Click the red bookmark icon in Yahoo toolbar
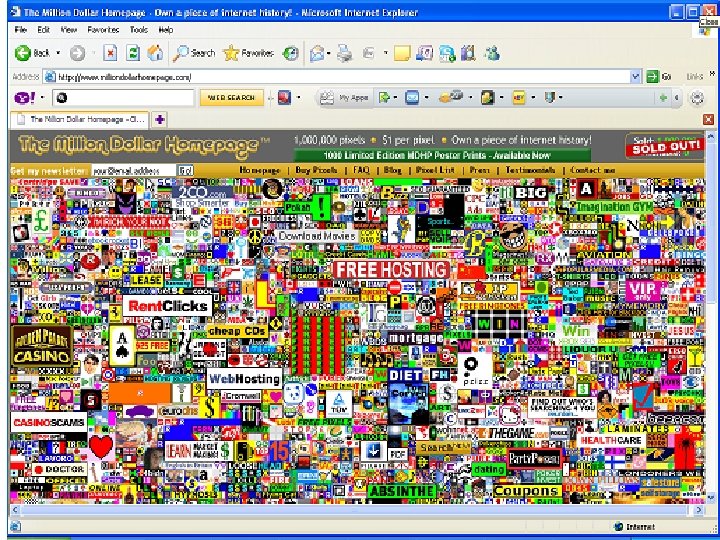This screenshot has height=540, width=720. click(284, 97)
